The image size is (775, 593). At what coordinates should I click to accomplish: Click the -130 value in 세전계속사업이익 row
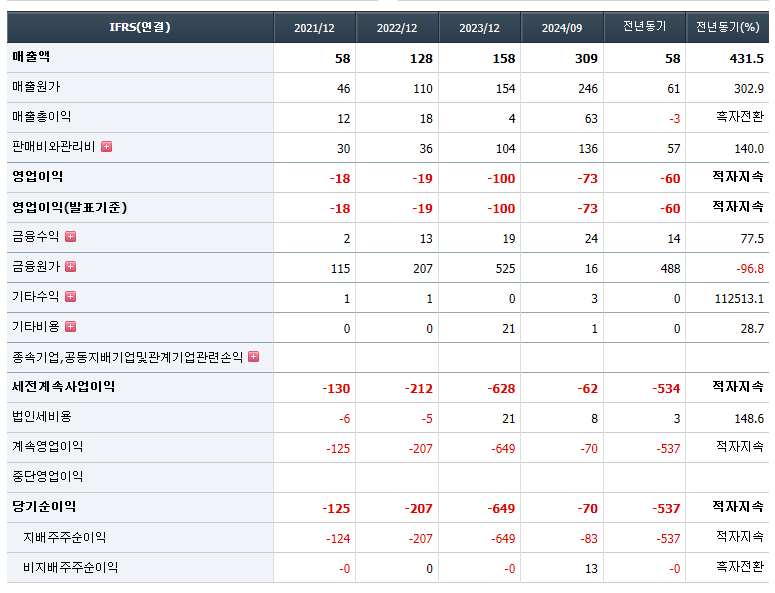(336, 389)
